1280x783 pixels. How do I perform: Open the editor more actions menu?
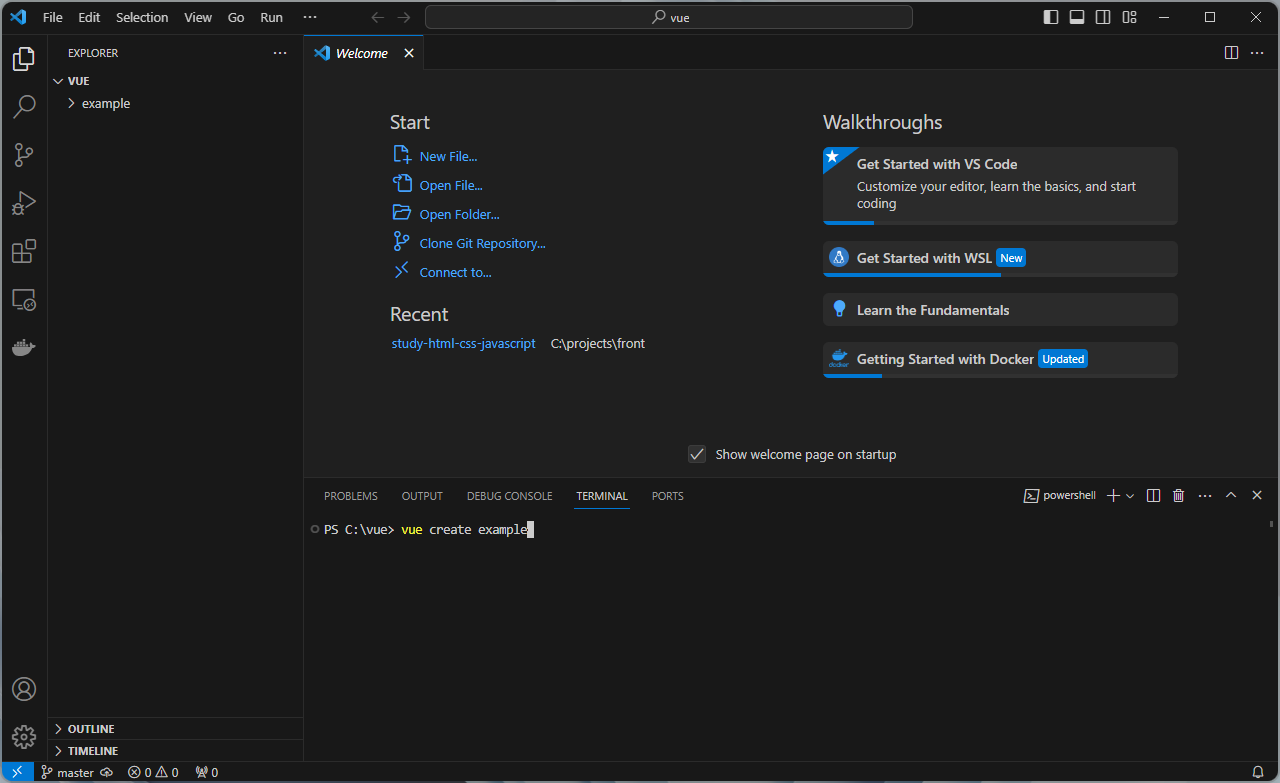click(1257, 53)
